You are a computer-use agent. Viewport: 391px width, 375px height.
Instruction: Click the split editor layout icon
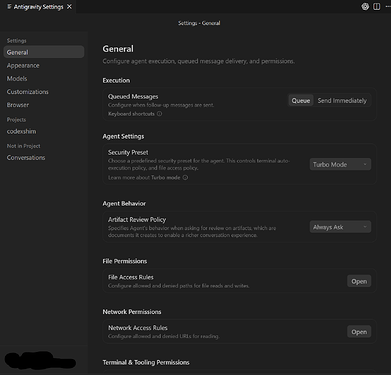[377, 7]
